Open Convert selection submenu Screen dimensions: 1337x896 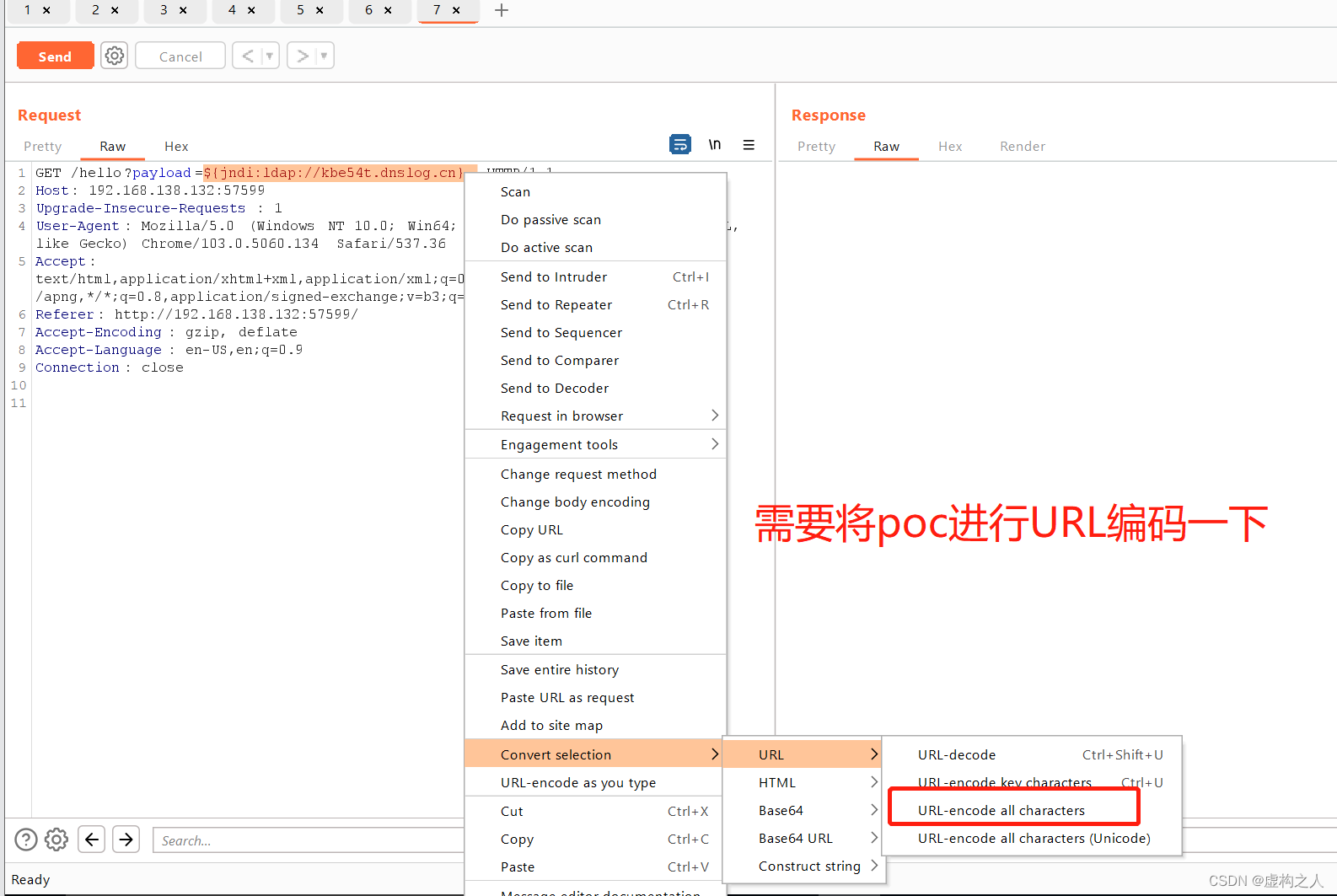[x=595, y=754]
